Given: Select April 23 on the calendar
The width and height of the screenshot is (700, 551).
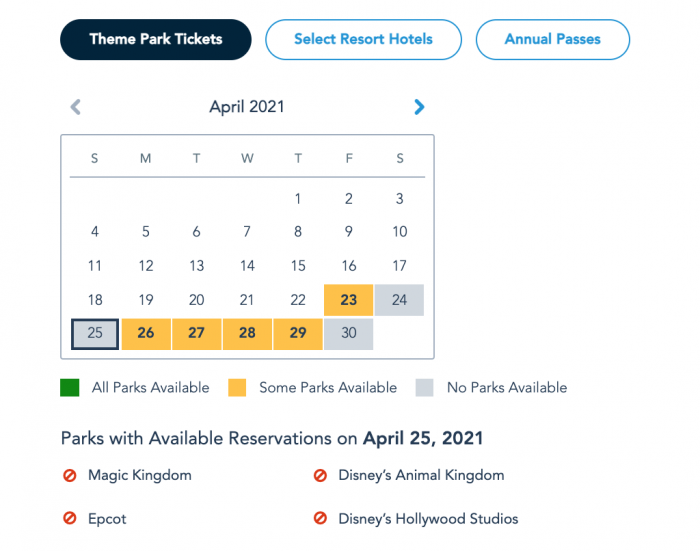Looking at the screenshot, I should [x=348, y=300].
